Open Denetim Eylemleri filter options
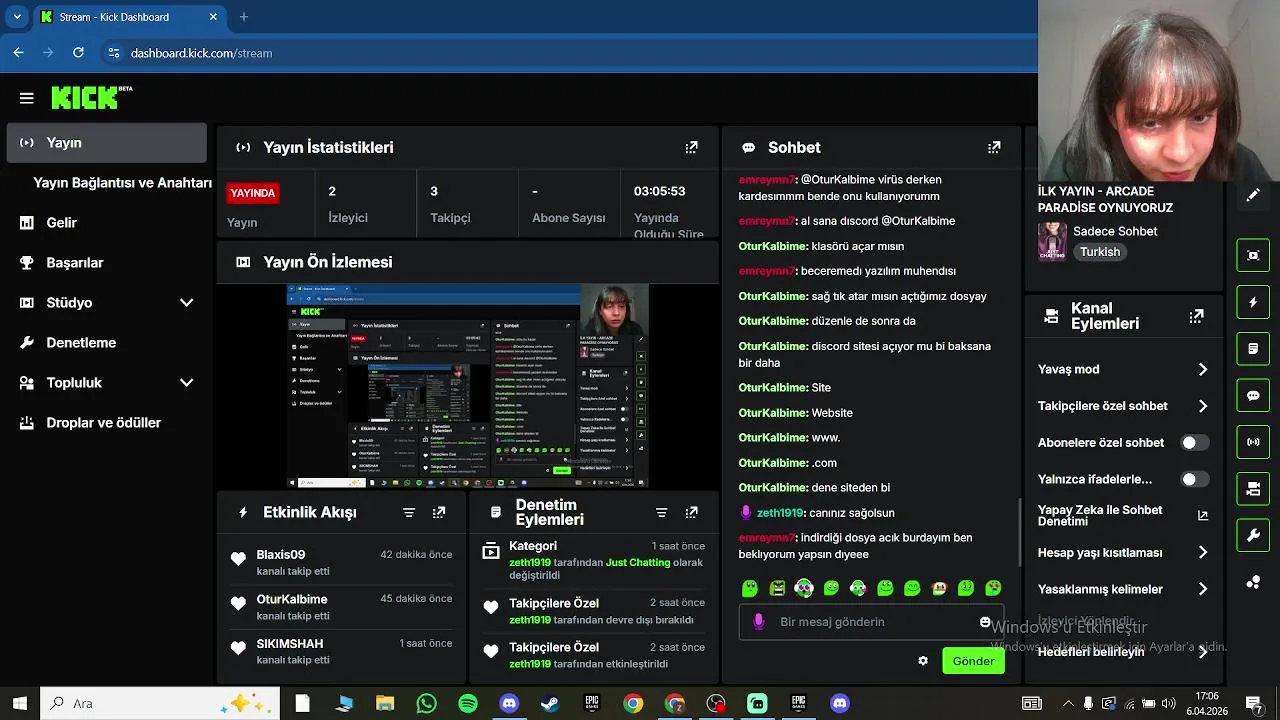This screenshot has width=1280, height=720. click(661, 512)
